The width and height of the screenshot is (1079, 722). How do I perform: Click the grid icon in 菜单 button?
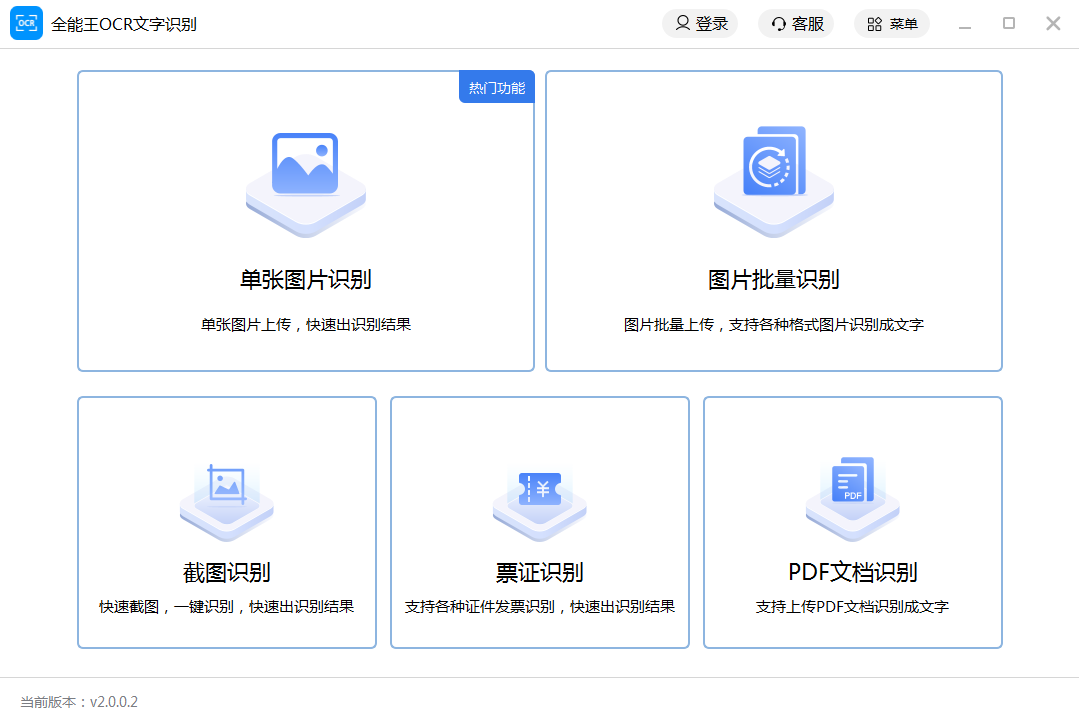[x=874, y=24]
